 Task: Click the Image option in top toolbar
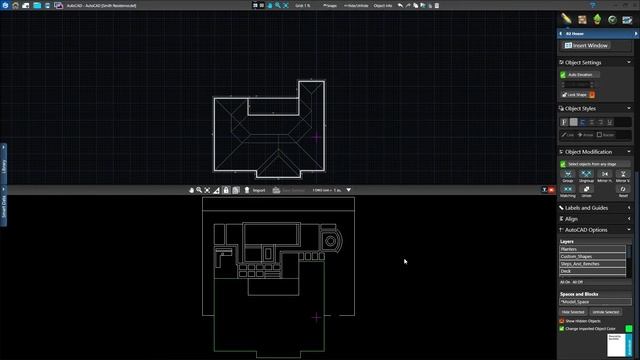tap(330, 6)
